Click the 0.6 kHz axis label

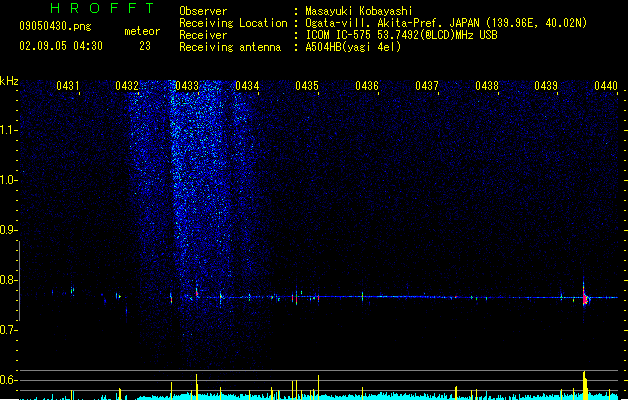[8, 380]
